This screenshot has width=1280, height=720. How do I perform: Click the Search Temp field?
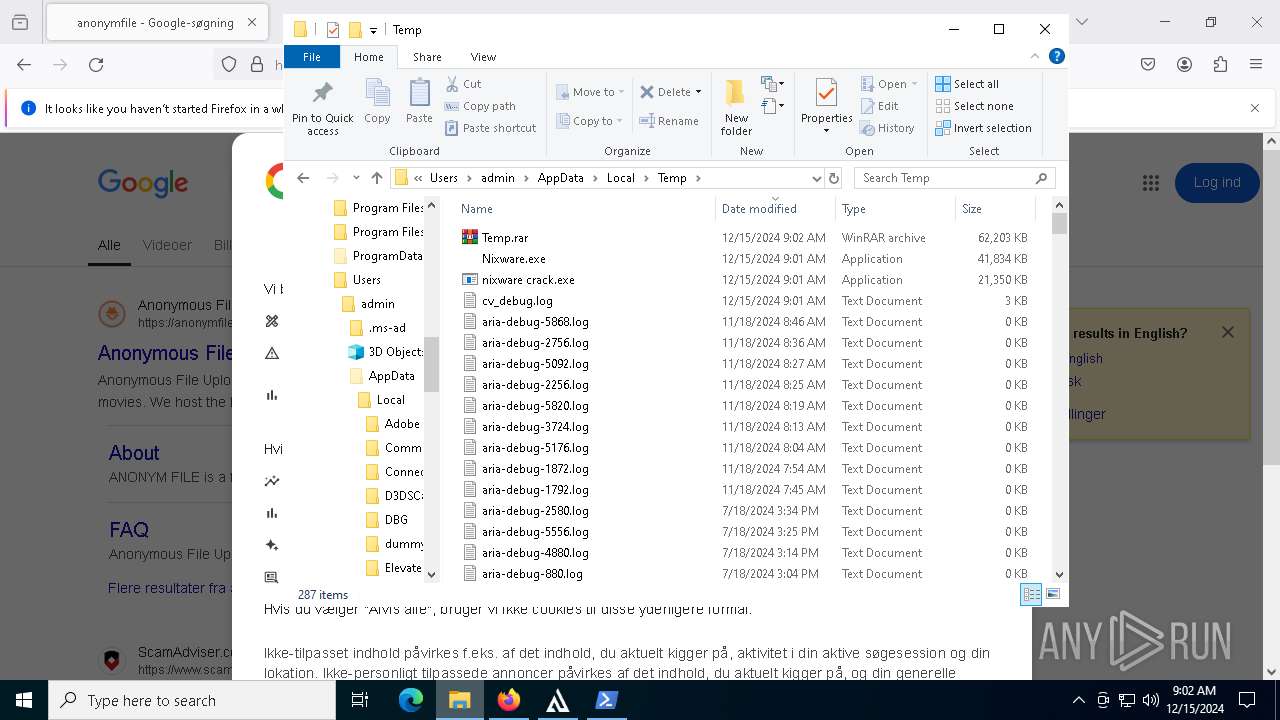point(955,178)
